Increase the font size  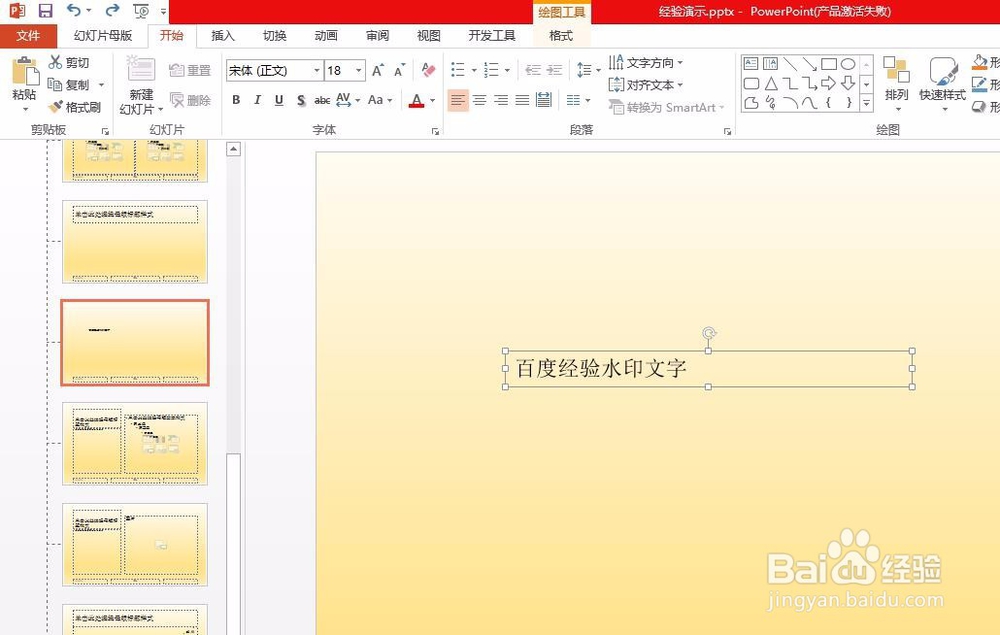378,70
